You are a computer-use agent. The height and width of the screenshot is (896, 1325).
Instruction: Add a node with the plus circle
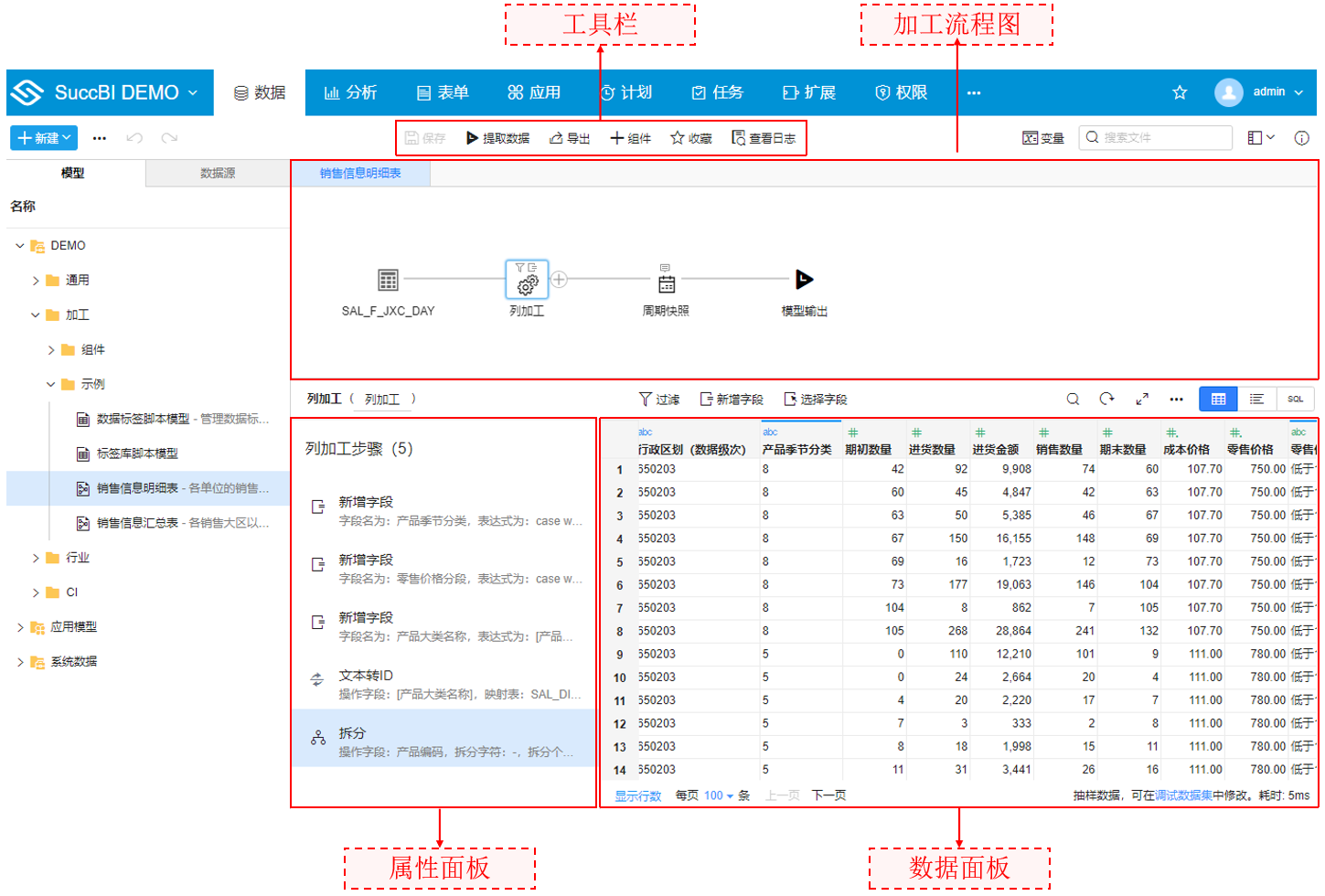point(560,280)
